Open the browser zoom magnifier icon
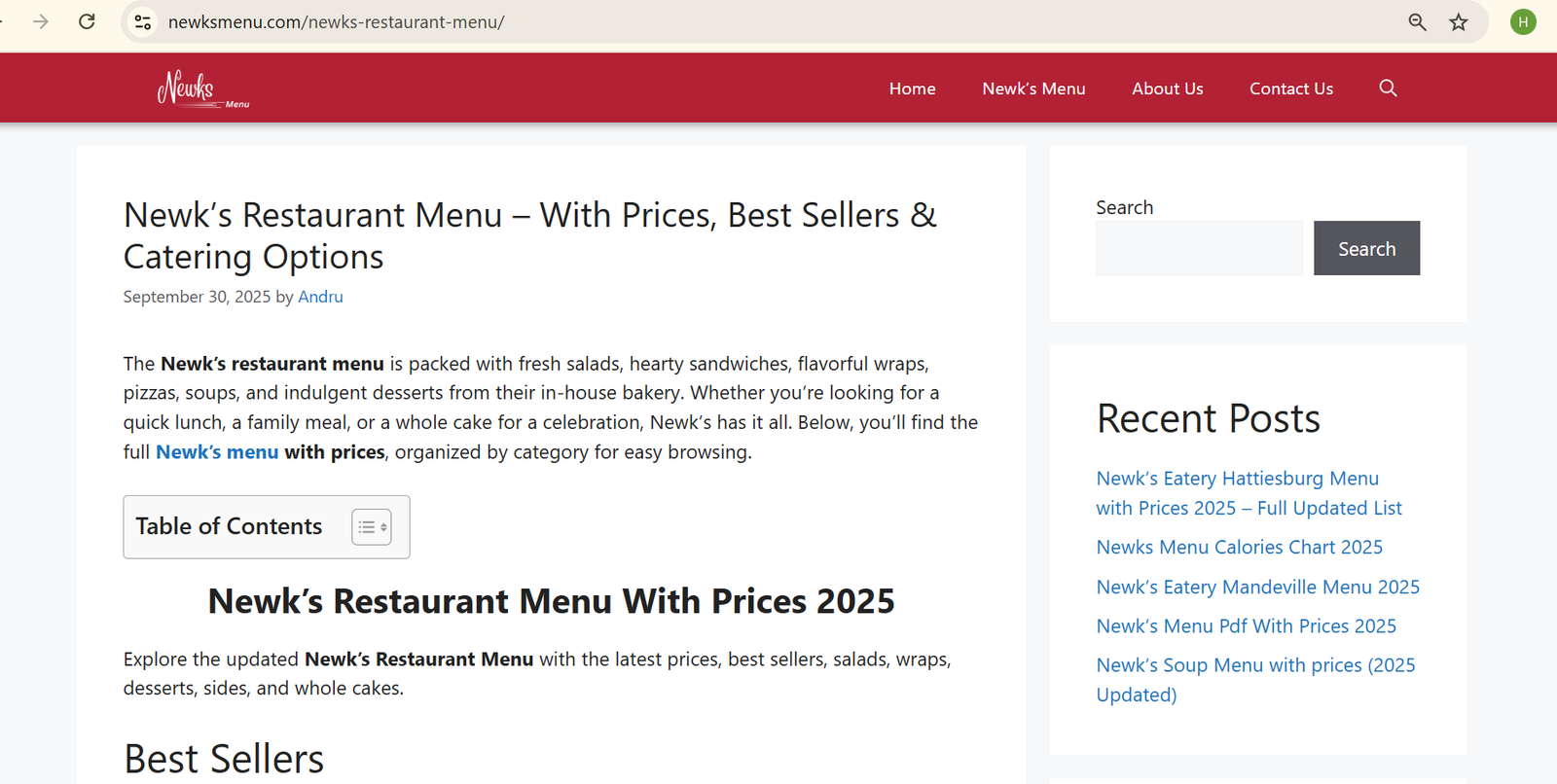The image size is (1557, 784). point(1417,22)
